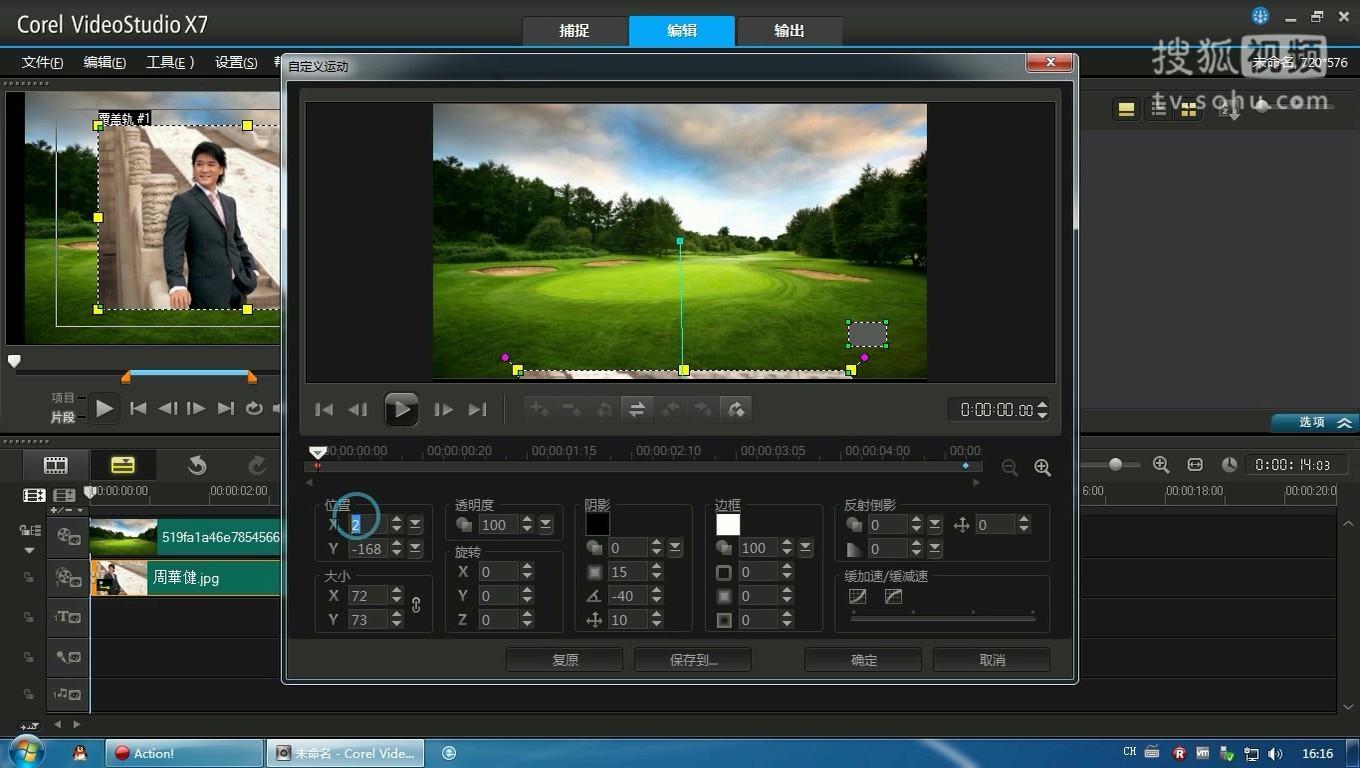Jump to end keyframe in dialog
Viewport: 1360px width, 768px height.
(478, 409)
